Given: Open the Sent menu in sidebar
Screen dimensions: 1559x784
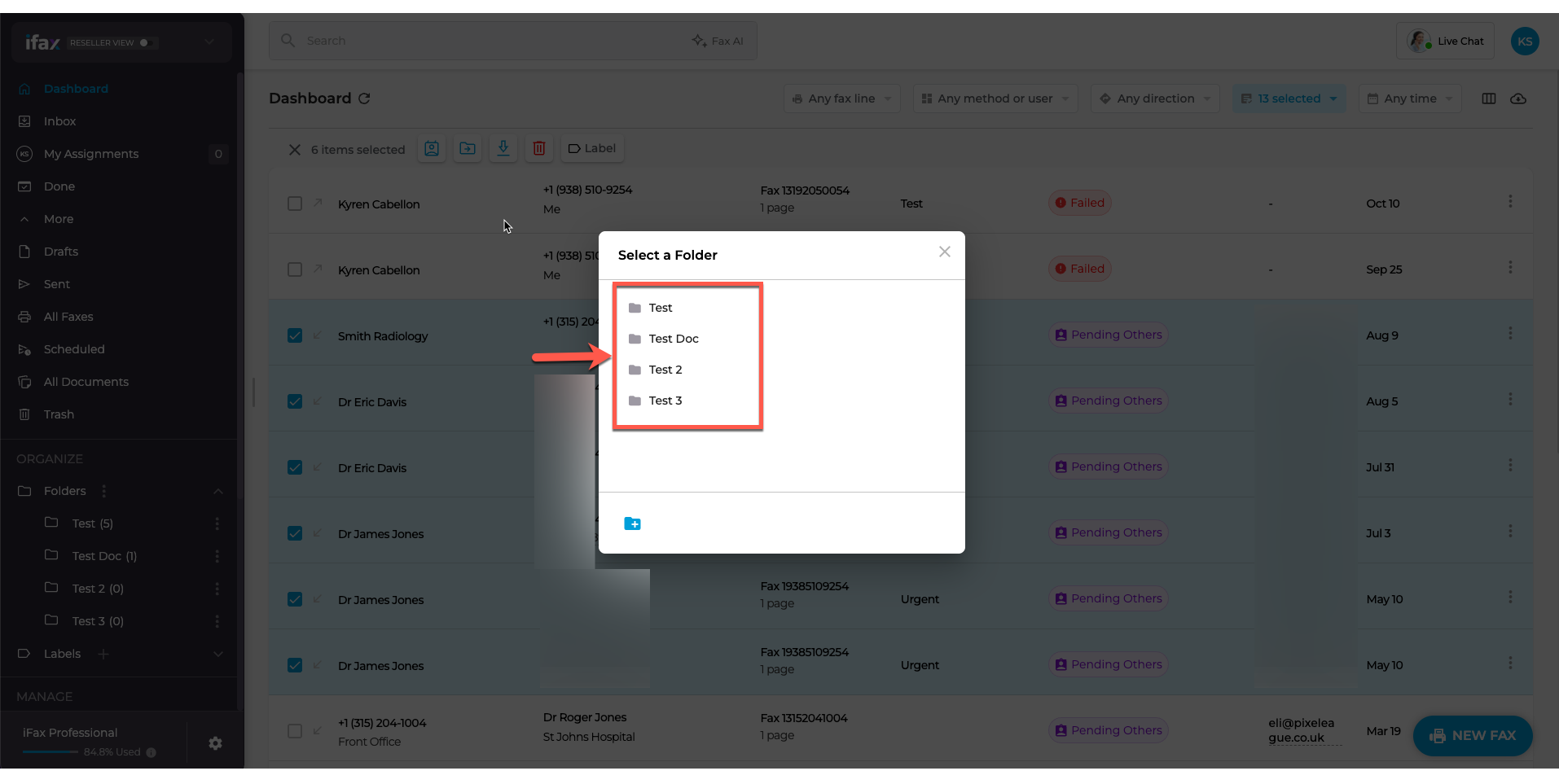Looking at the screenshot, I should click(x=56, y=283).
